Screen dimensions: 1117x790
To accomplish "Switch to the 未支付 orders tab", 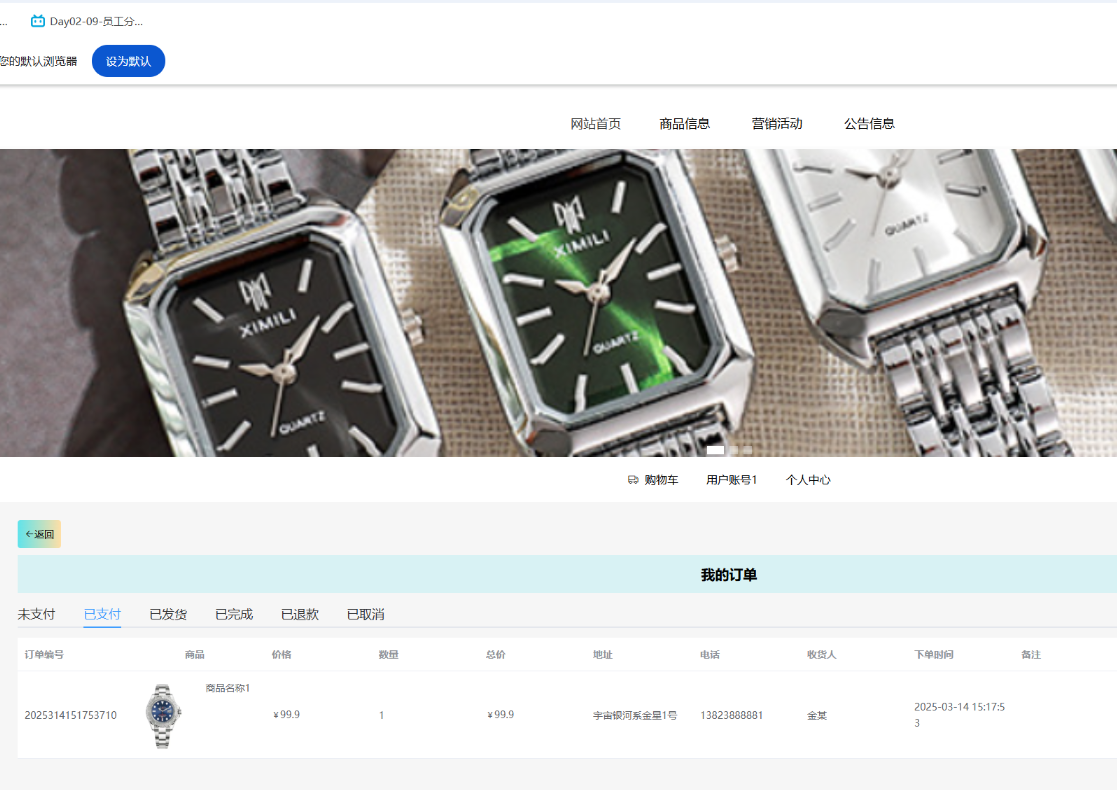I will click(36, 614).
